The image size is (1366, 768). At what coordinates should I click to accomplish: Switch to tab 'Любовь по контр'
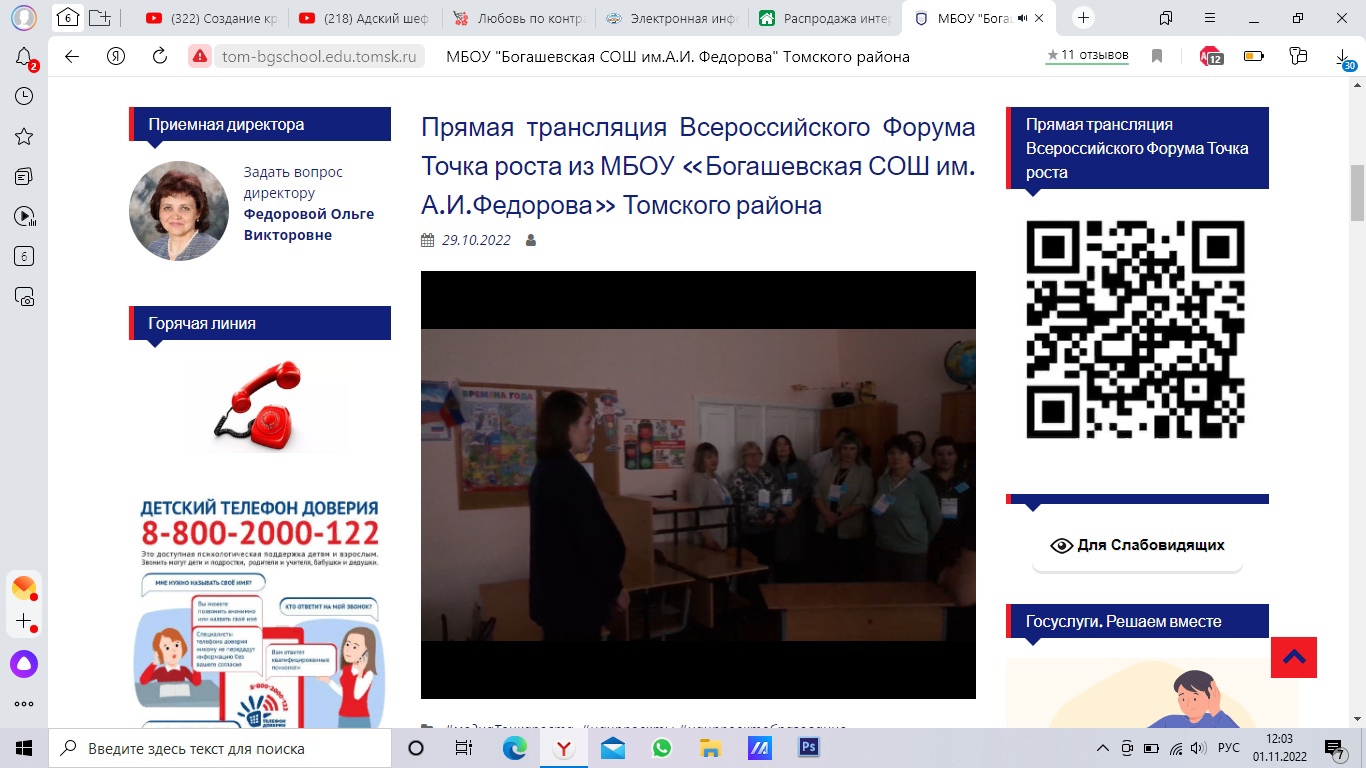(x=519, y=18)
